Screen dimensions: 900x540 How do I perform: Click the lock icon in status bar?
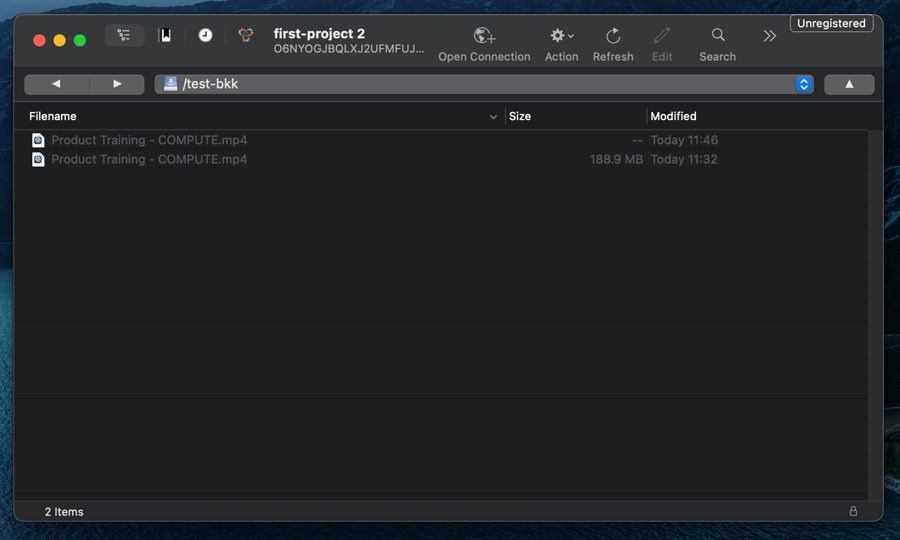coord(853,511)
